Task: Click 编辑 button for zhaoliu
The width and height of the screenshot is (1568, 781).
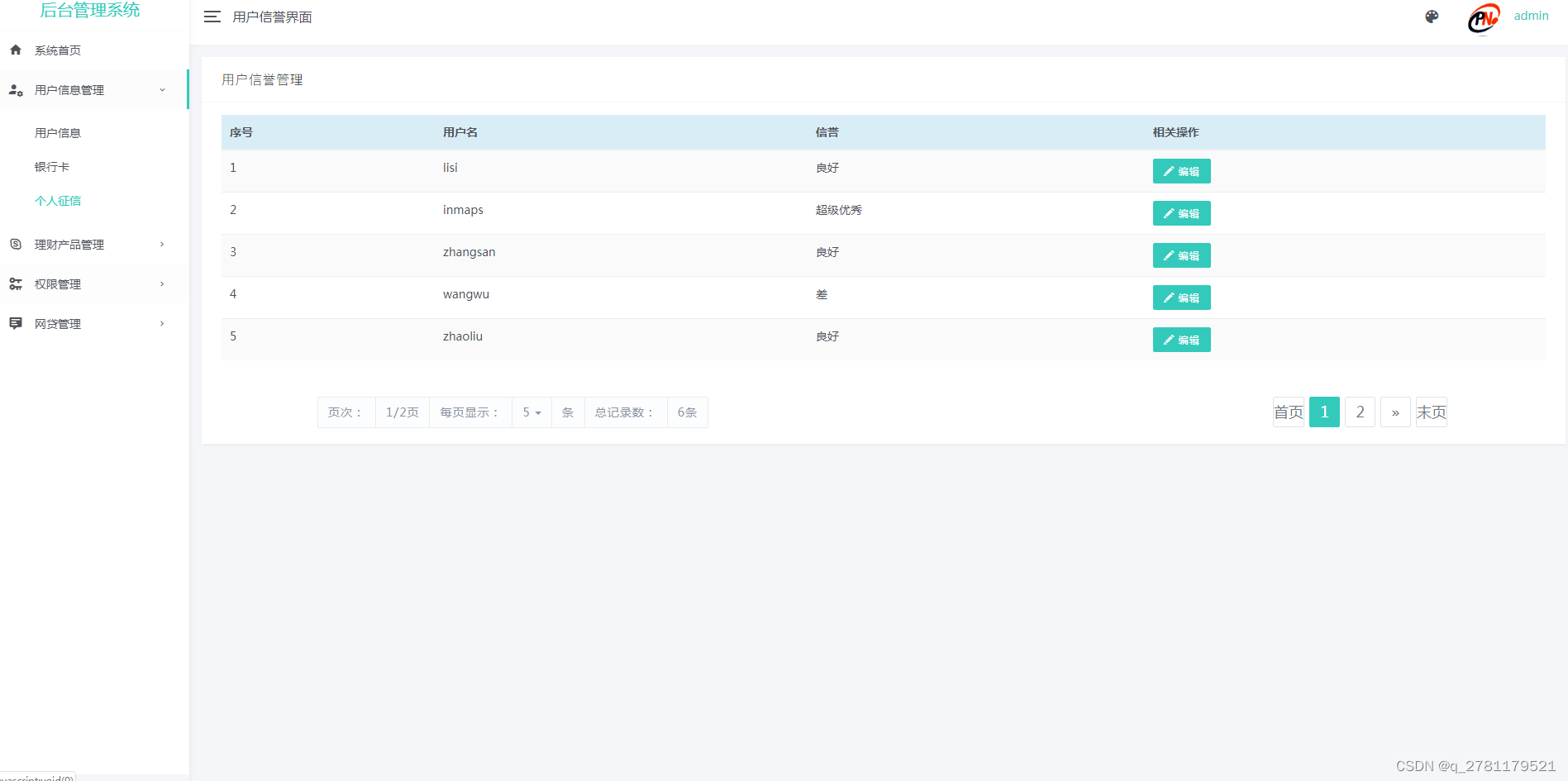Action: click(x=1181, y=340)
